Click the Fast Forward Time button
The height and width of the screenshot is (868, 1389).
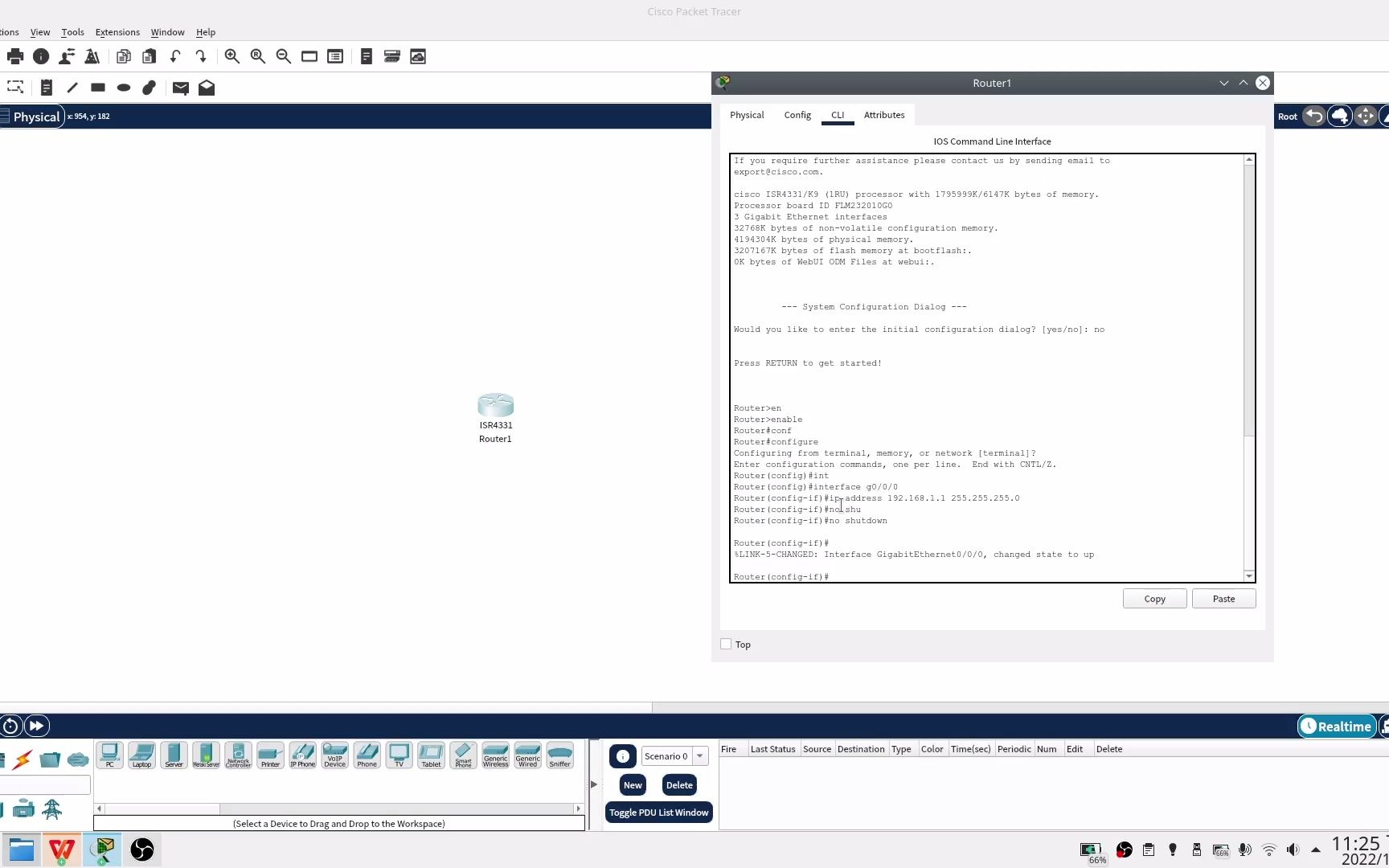click(37, 726)
